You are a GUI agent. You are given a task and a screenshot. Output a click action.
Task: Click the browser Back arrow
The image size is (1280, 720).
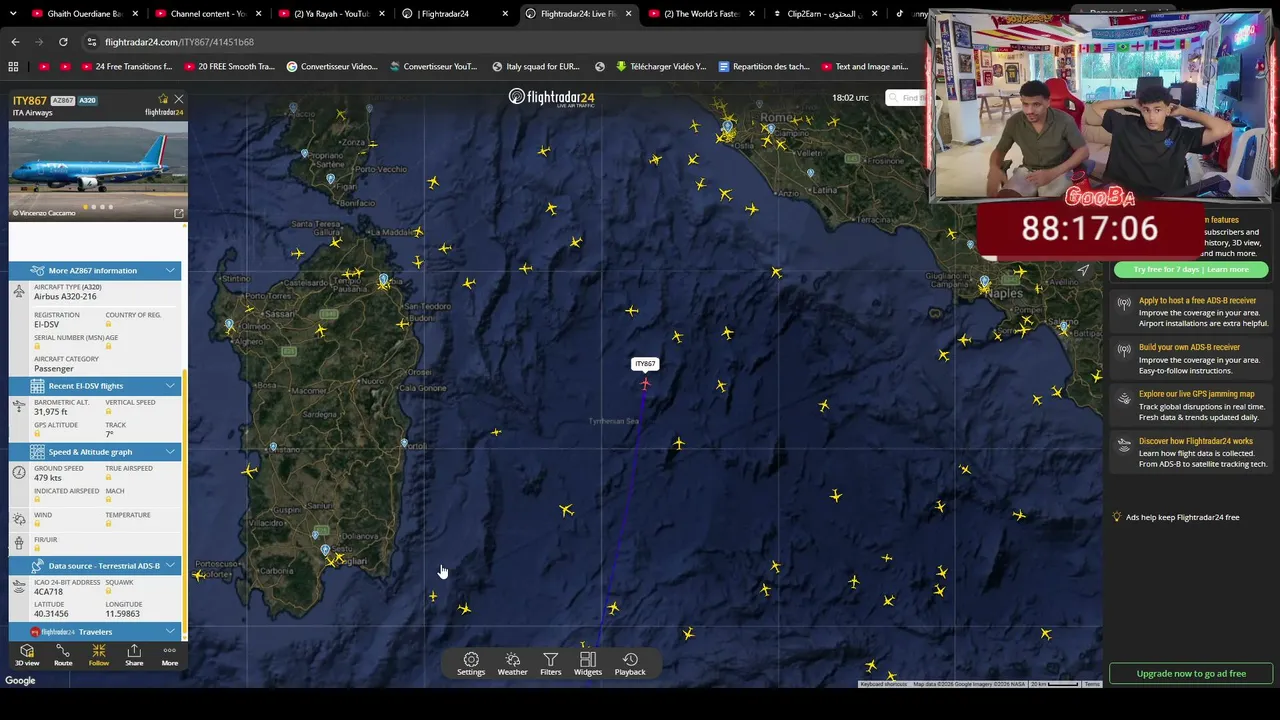[x=15, y=42]
